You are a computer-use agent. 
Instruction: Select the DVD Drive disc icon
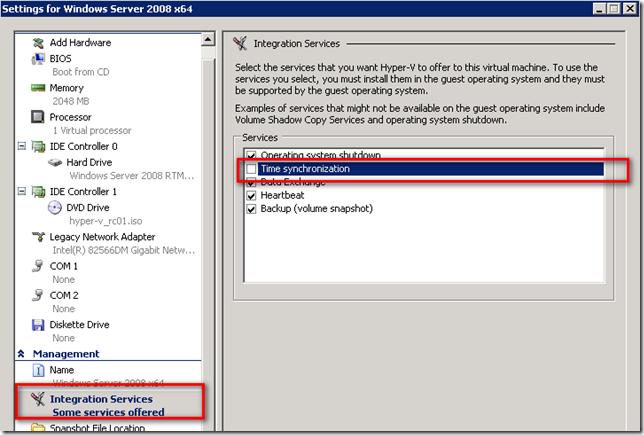point(55,207)
